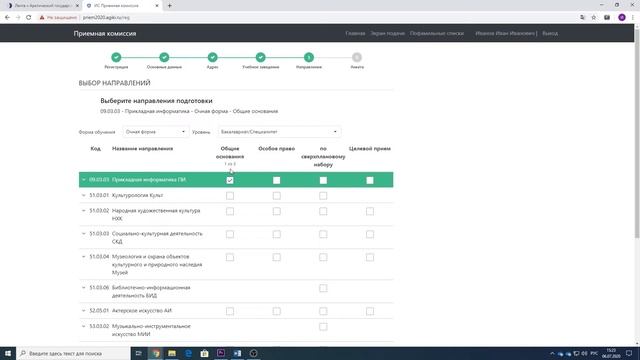Open the not-secure site warning icon

pyautogui.click(x=42, y=18)
